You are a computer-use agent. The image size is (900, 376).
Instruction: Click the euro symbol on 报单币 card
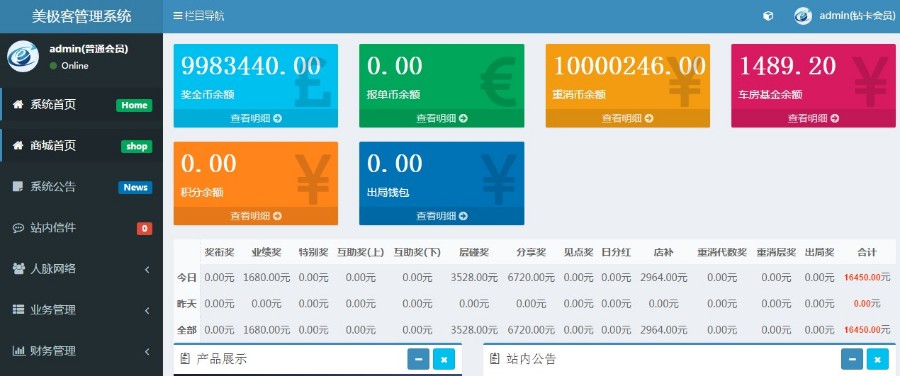click(x=499, y=82)
